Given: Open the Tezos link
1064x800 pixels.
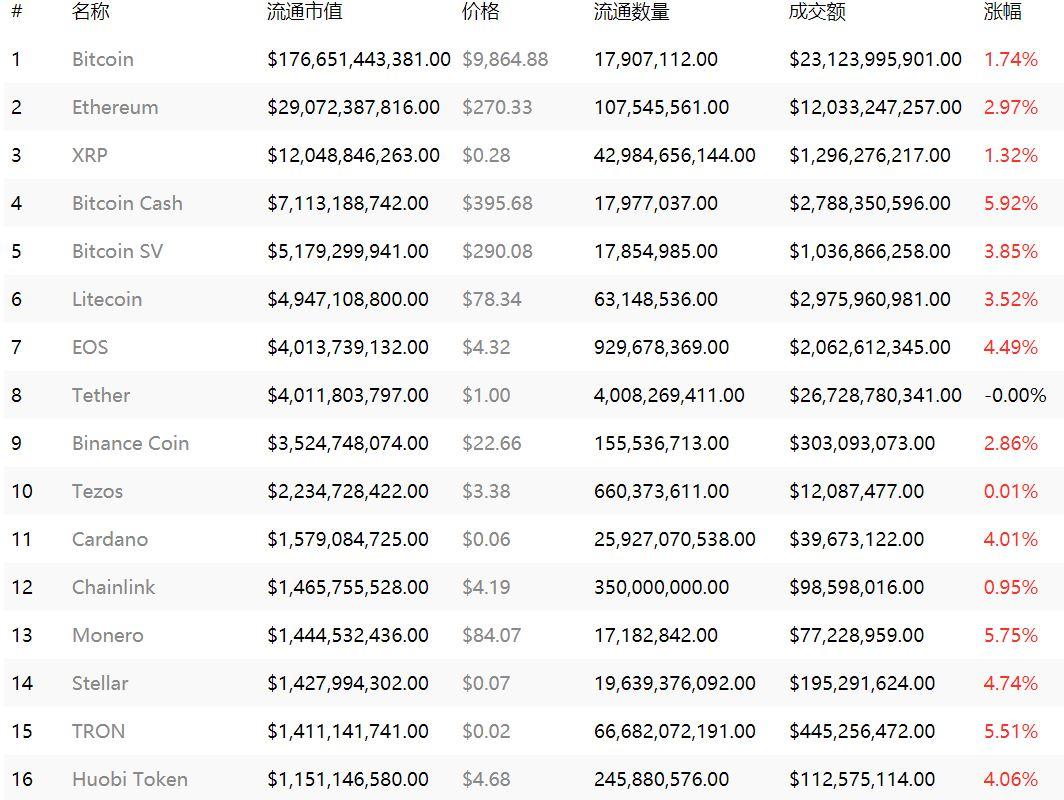Looking at the screenshot, I should click(97, 491).
